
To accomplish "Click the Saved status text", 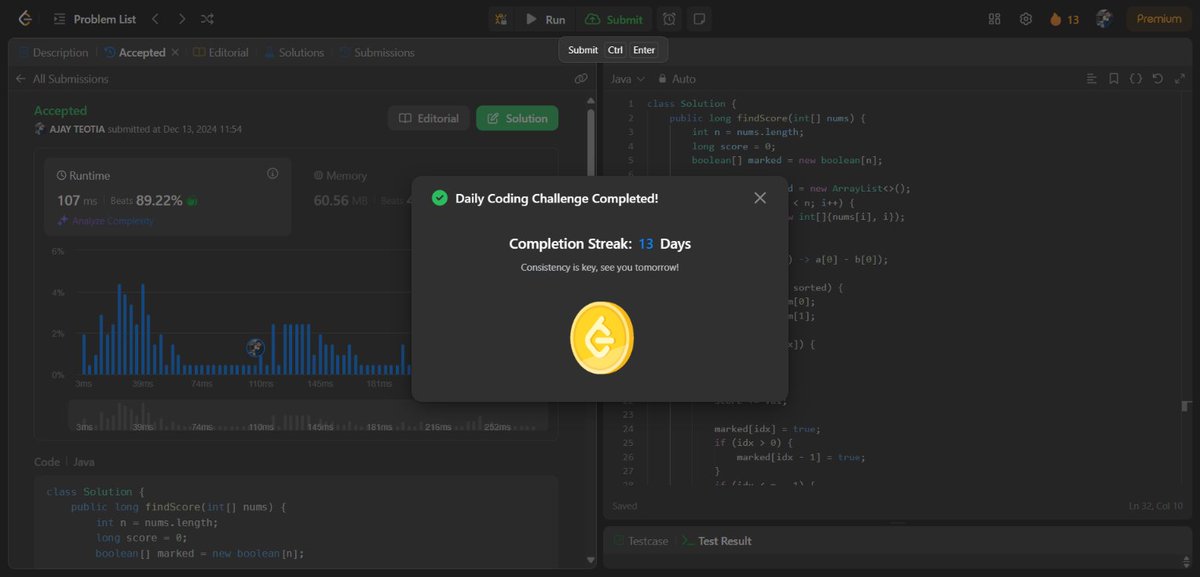I will (x=625, y=506).
